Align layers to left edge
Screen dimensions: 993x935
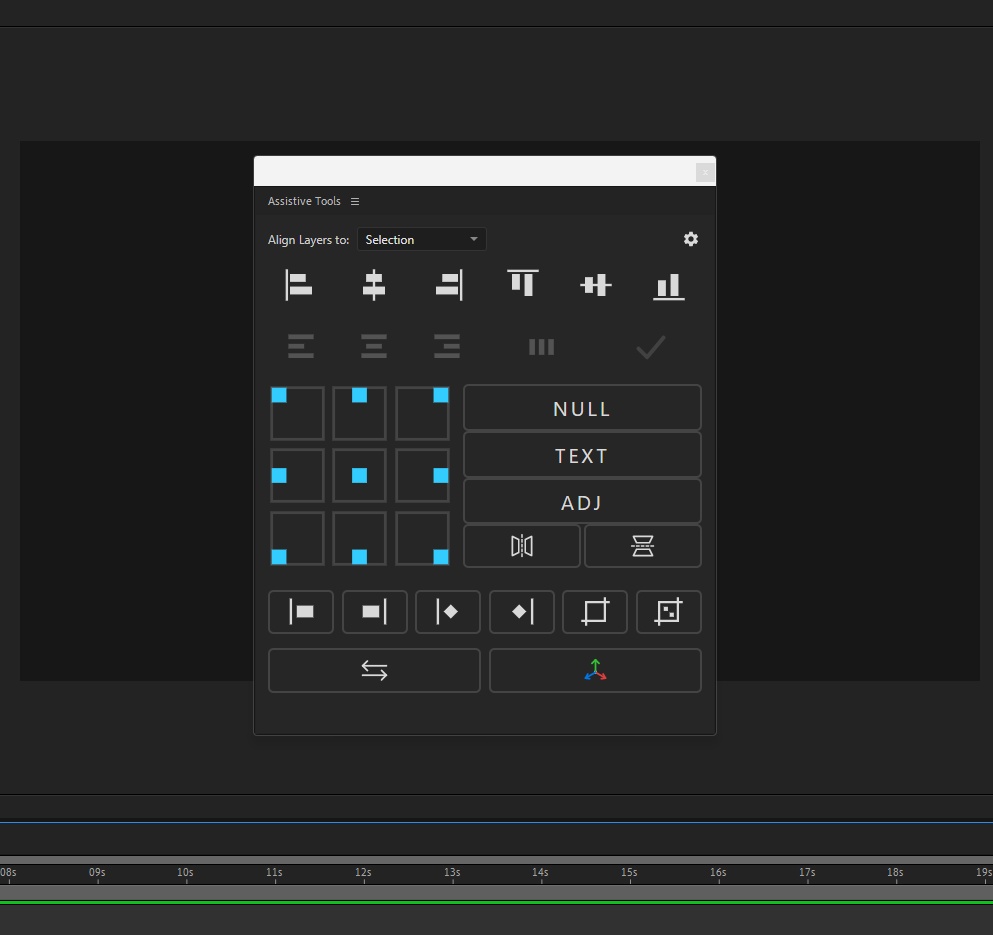[298, 285]
